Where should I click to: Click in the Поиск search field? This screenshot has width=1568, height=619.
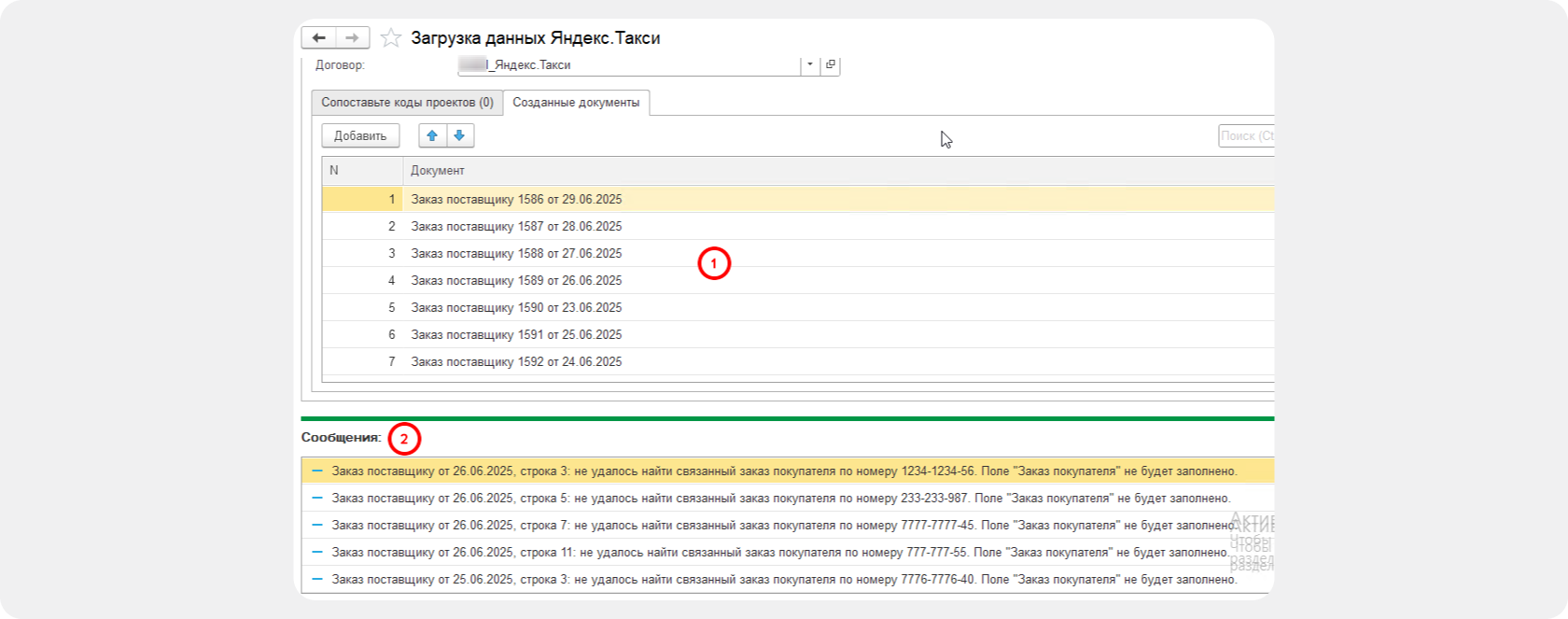(x=1246, y=135)
